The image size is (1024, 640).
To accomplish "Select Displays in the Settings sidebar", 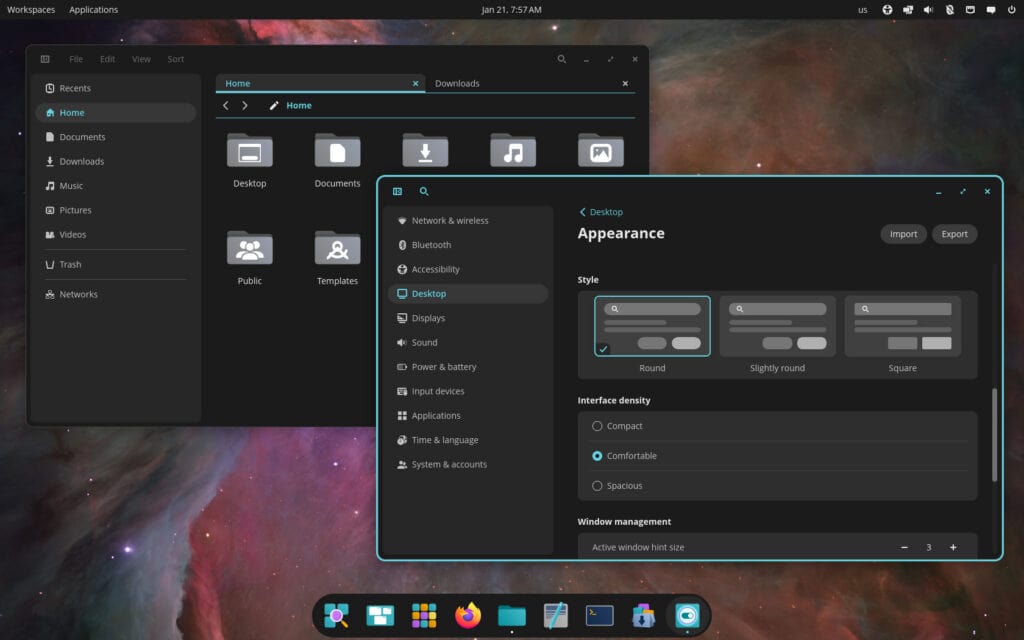I will (426, 317).
